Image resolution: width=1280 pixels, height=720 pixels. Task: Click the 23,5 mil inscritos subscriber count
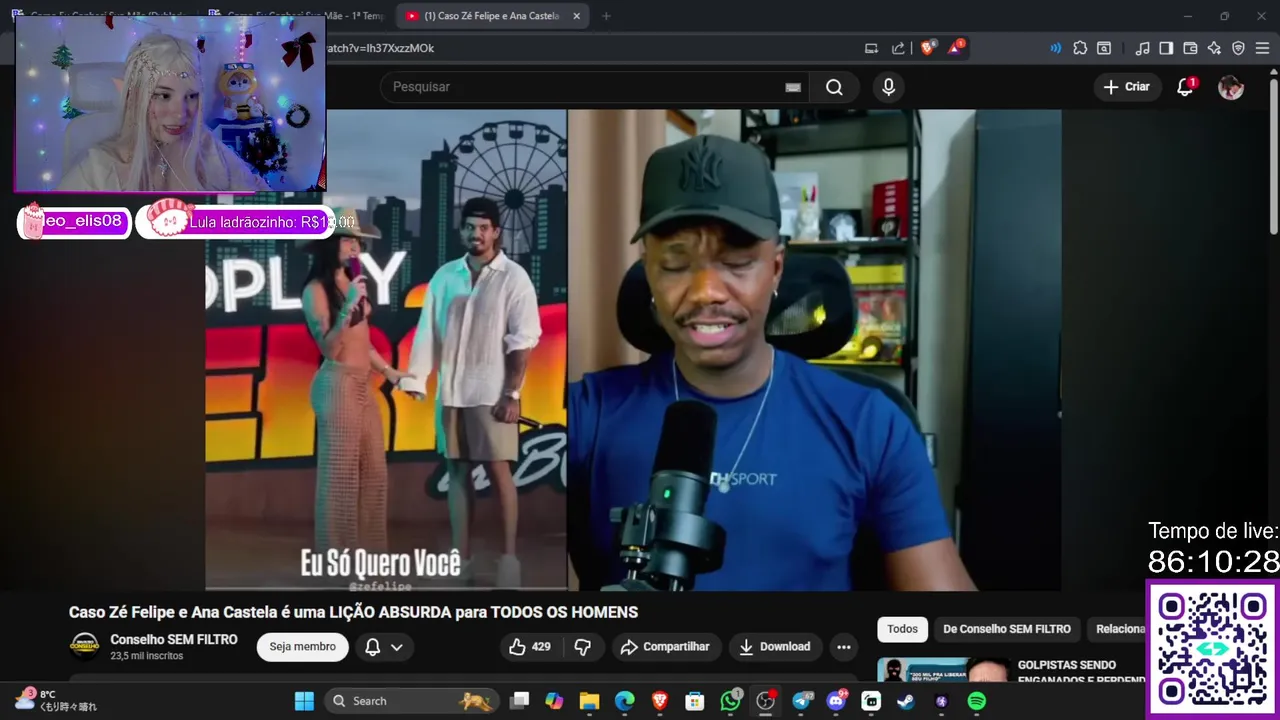pos(146,656)
